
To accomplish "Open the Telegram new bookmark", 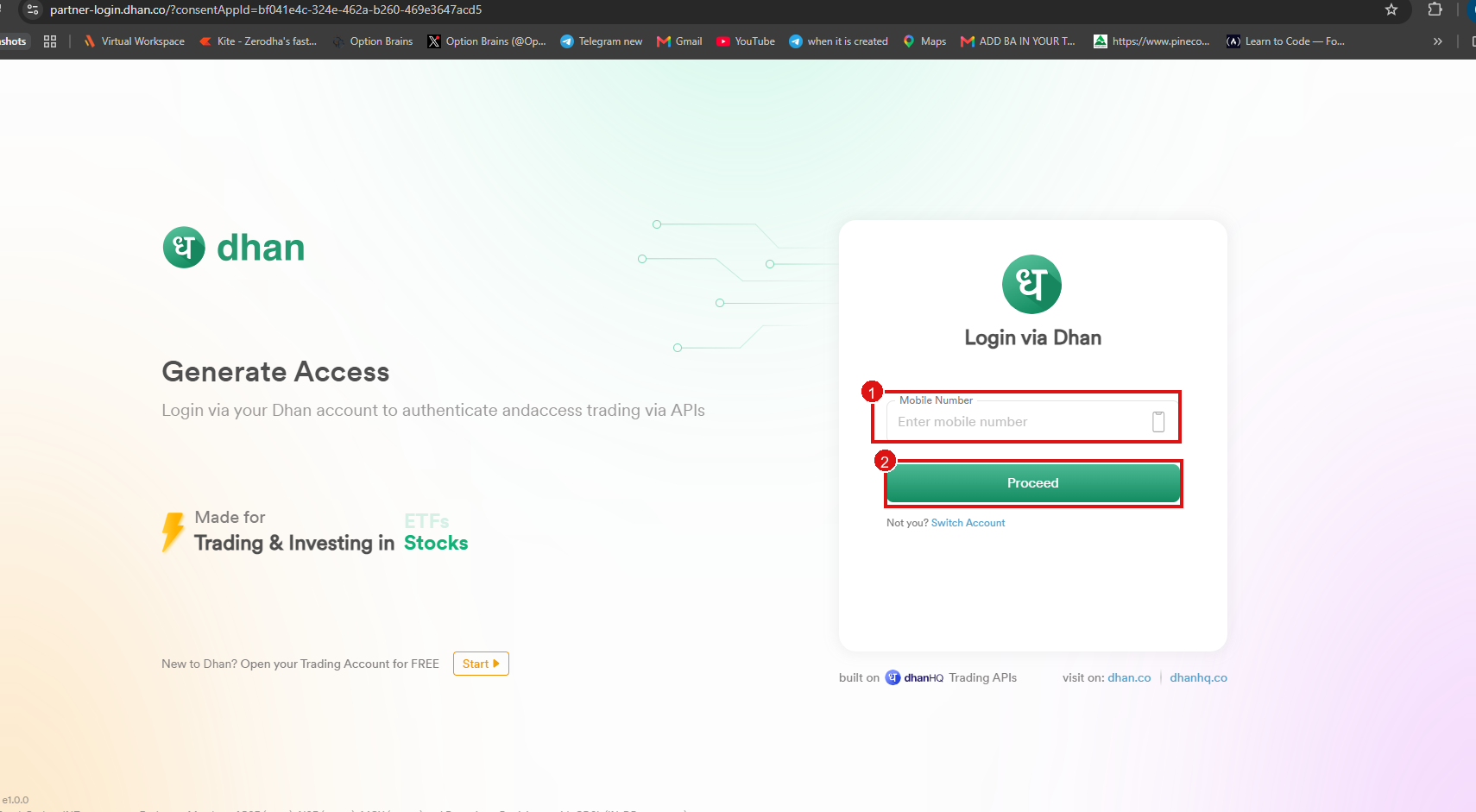I will (x=602, y=41).
